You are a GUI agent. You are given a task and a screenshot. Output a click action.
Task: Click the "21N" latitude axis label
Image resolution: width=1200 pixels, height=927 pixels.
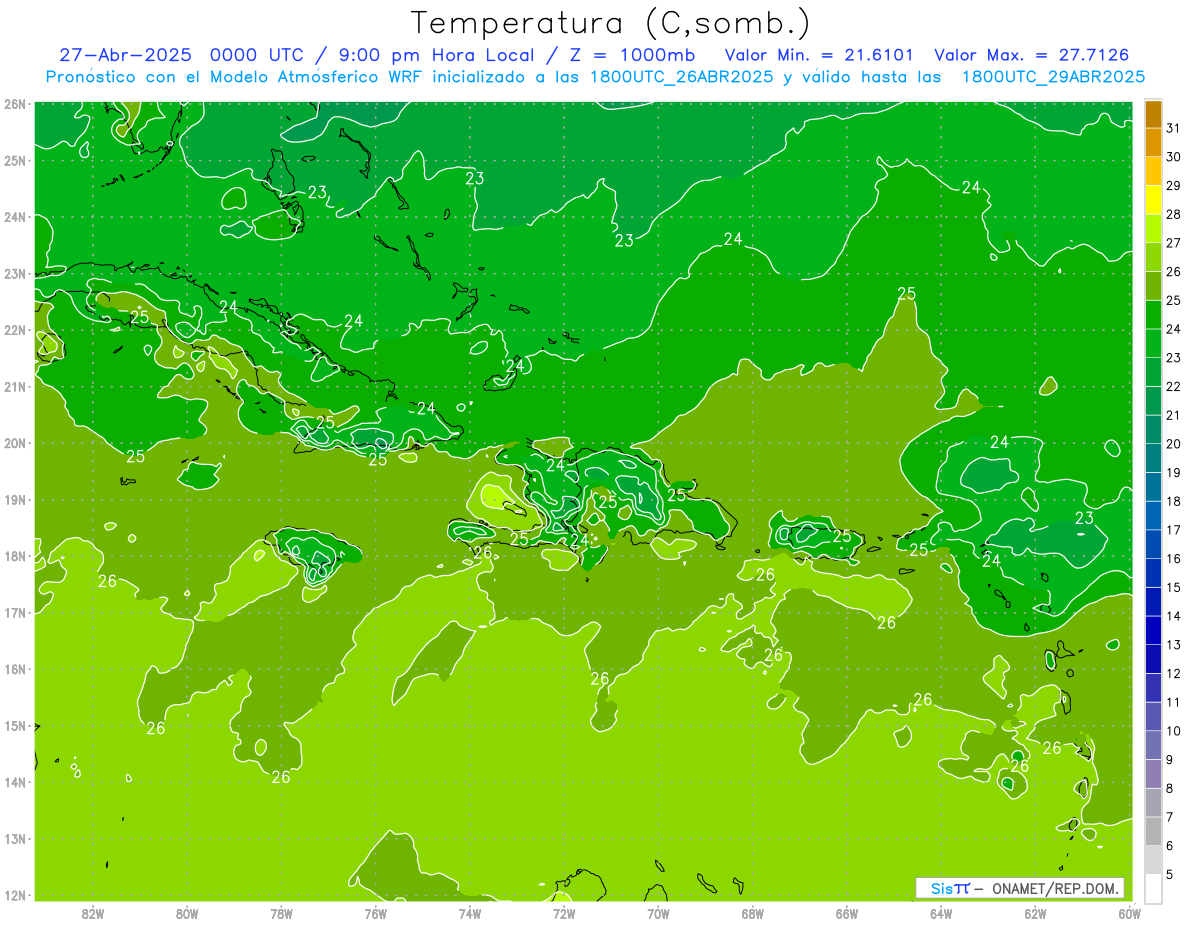[x=15, y=386]
